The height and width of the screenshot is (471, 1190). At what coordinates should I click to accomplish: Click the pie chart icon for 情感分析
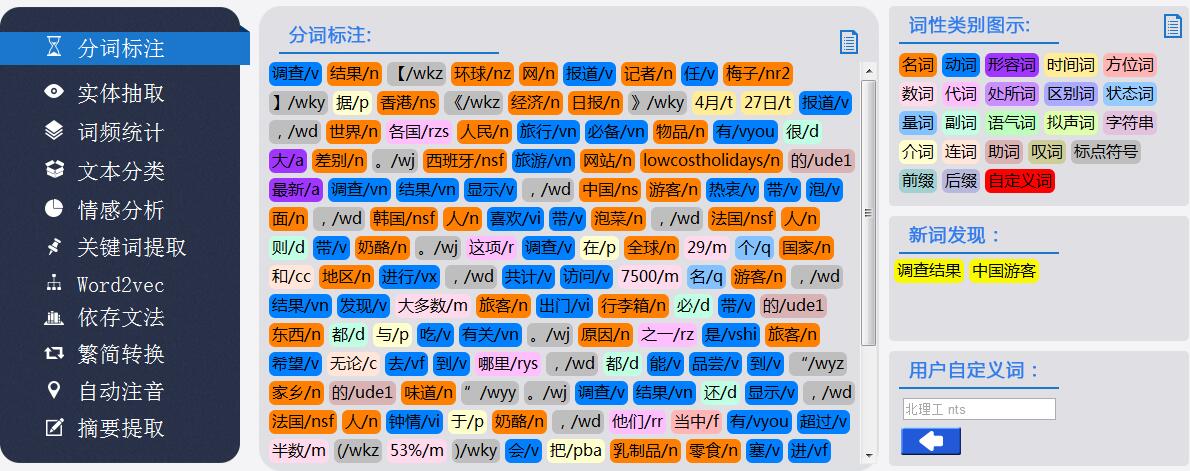click(x=54, y=209)
